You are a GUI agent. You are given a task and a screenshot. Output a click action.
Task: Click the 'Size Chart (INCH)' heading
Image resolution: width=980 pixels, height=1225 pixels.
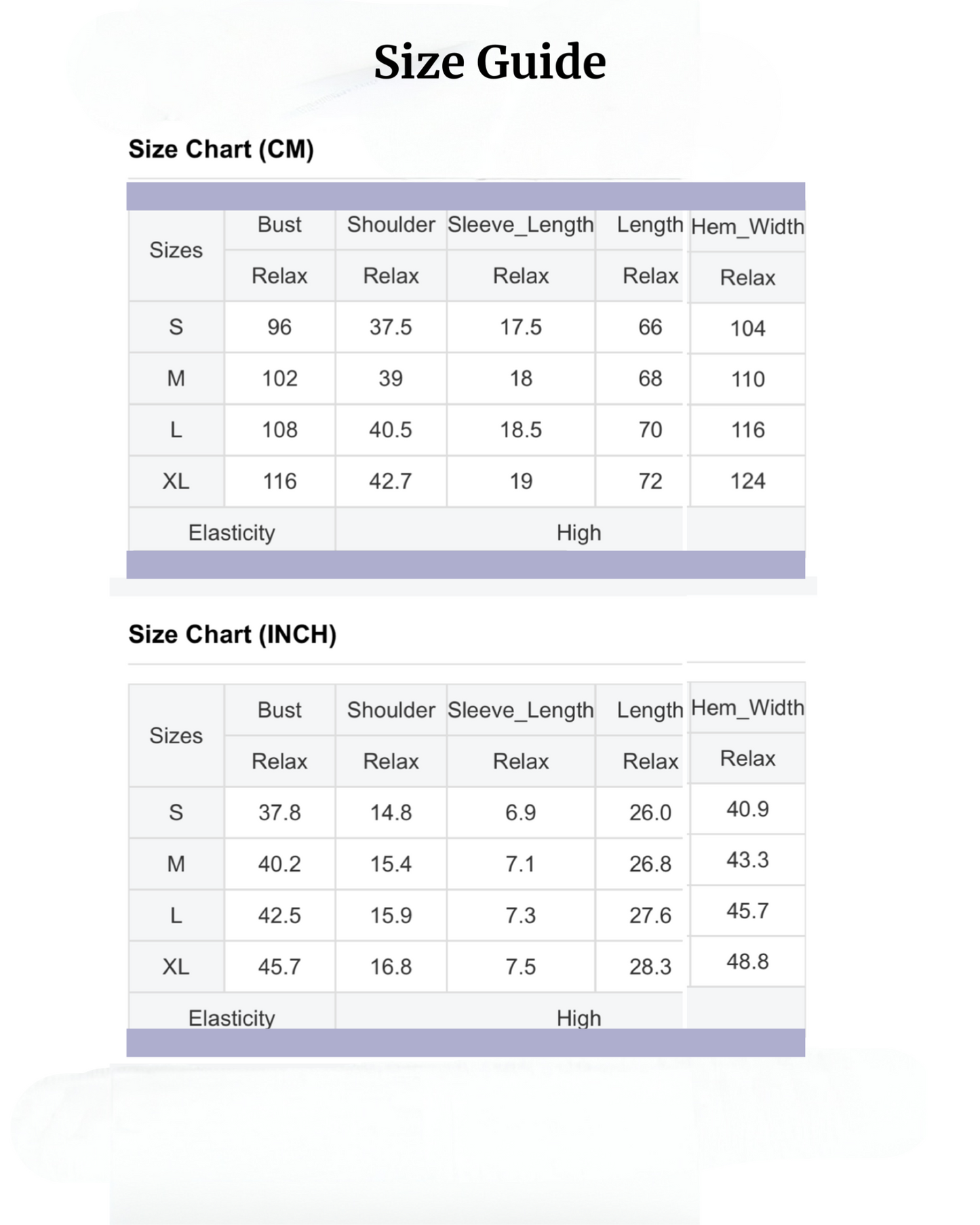(x=232, y=634)
